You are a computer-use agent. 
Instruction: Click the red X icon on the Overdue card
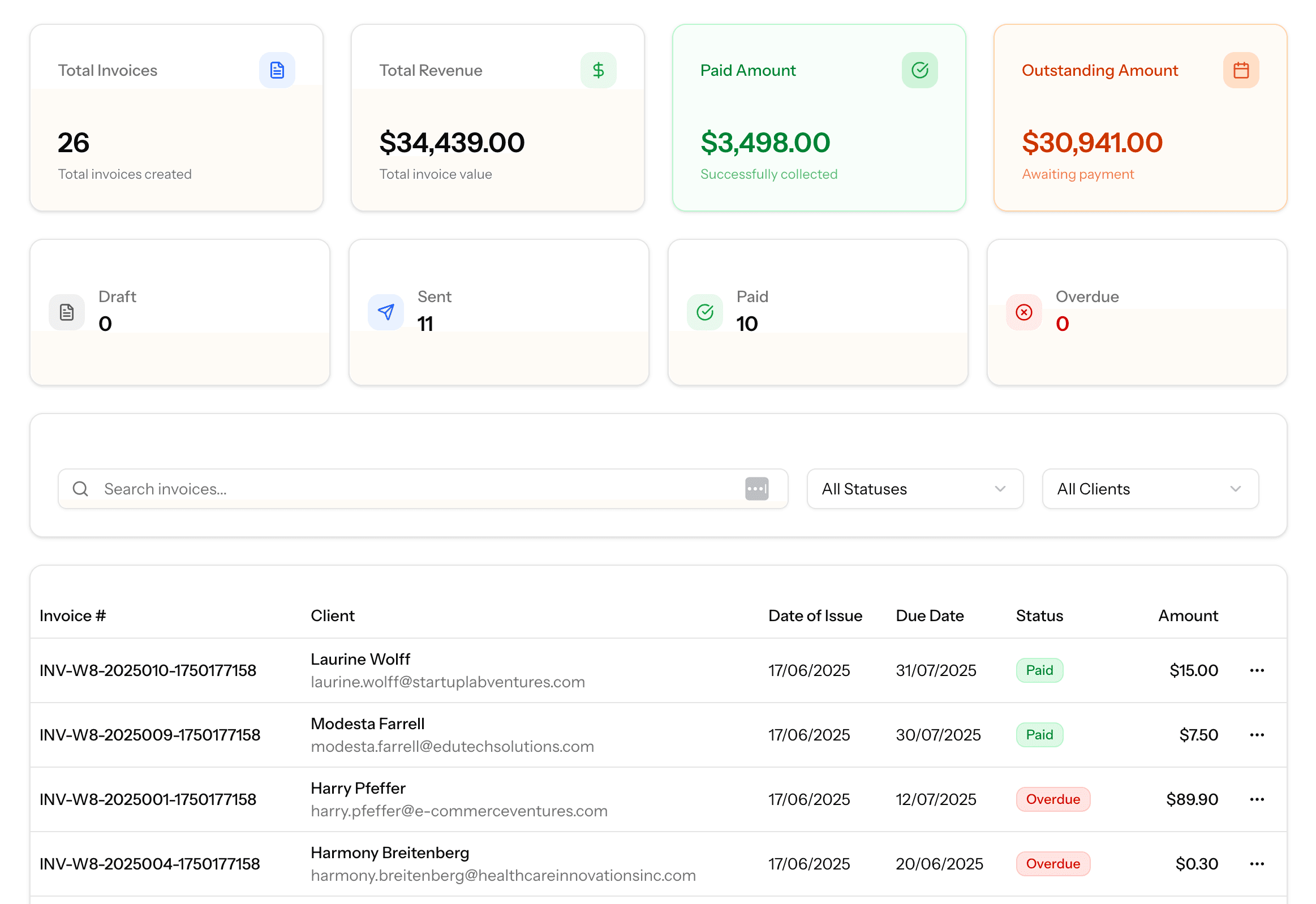1023,312
